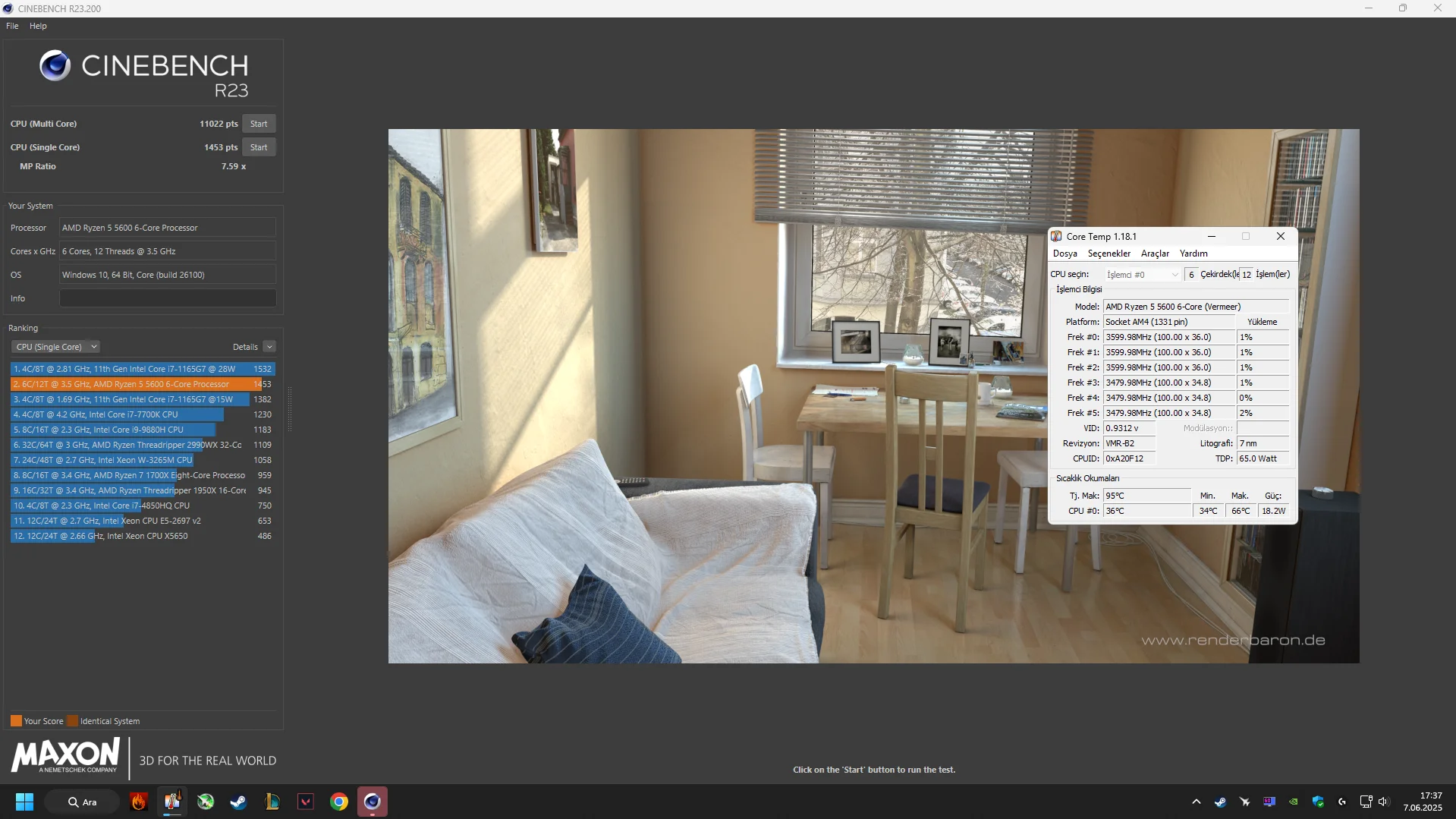Open the File menu in Cinebench
1456x819 pixels.
click(12, 26)
